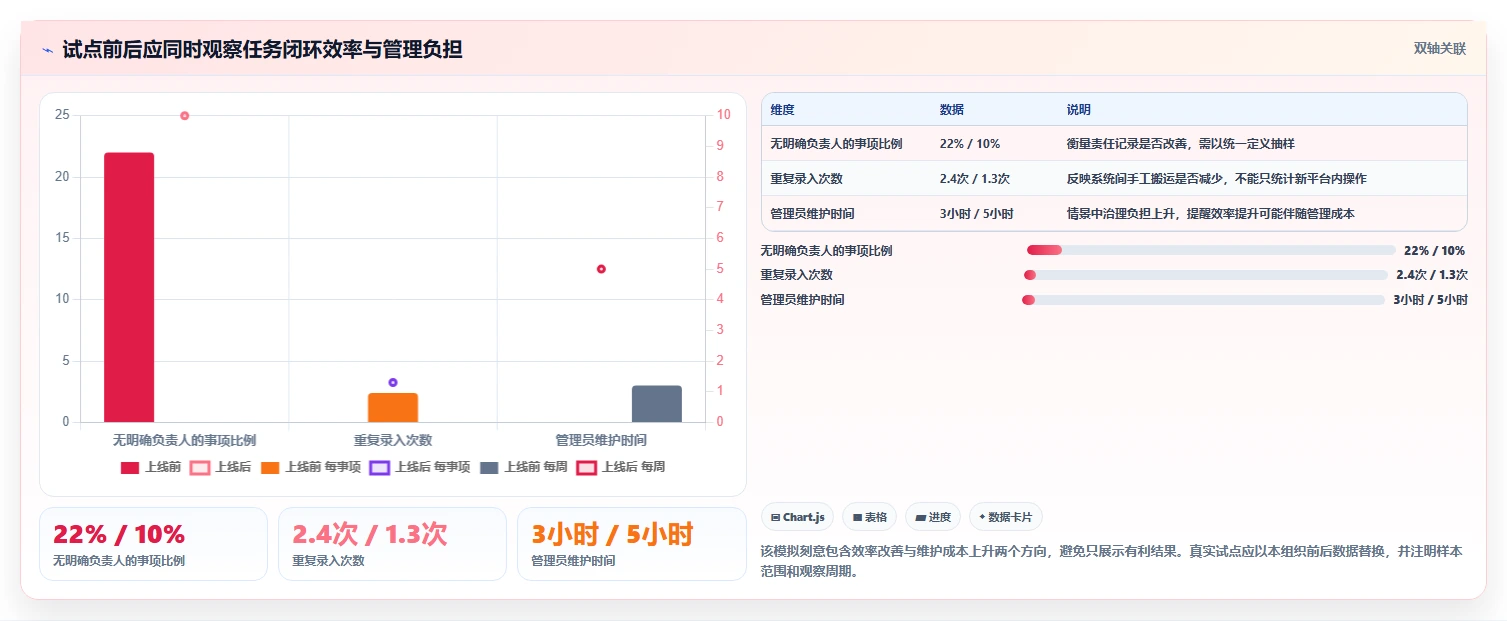1507x621 pixels.
Task: Click the 2.4次 / 1.3次 data card
Action: pyautogui.click(x=392, y=544)
